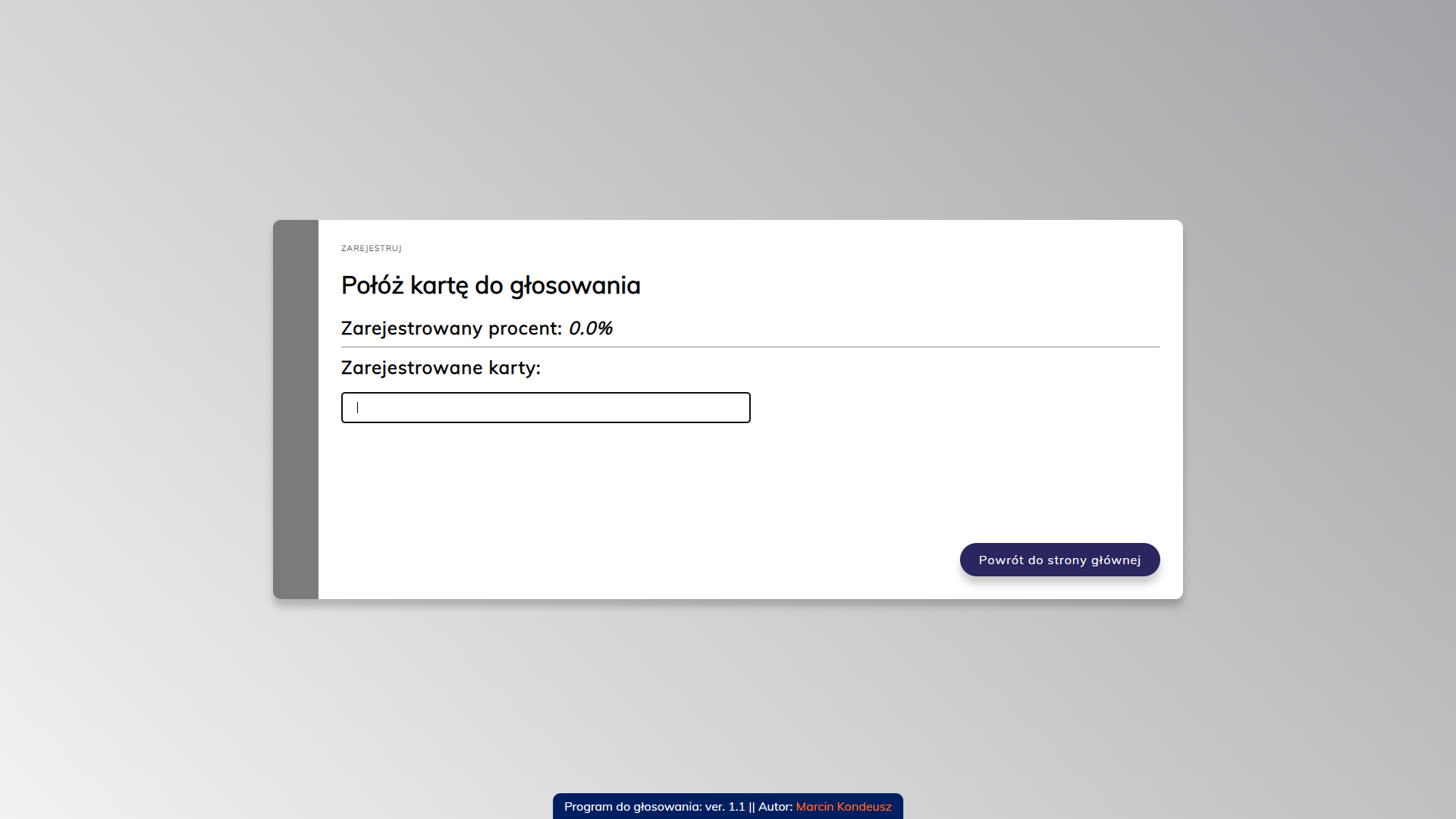1456x819 pixels.
Task: Click the blinking text cursor in input
Action: point(358,408)
